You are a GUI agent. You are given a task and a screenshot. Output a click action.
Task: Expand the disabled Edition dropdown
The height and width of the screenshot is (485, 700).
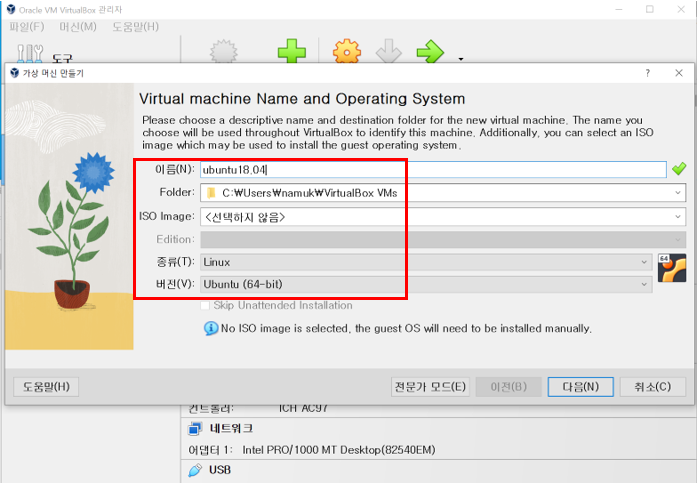click(678, 240)
